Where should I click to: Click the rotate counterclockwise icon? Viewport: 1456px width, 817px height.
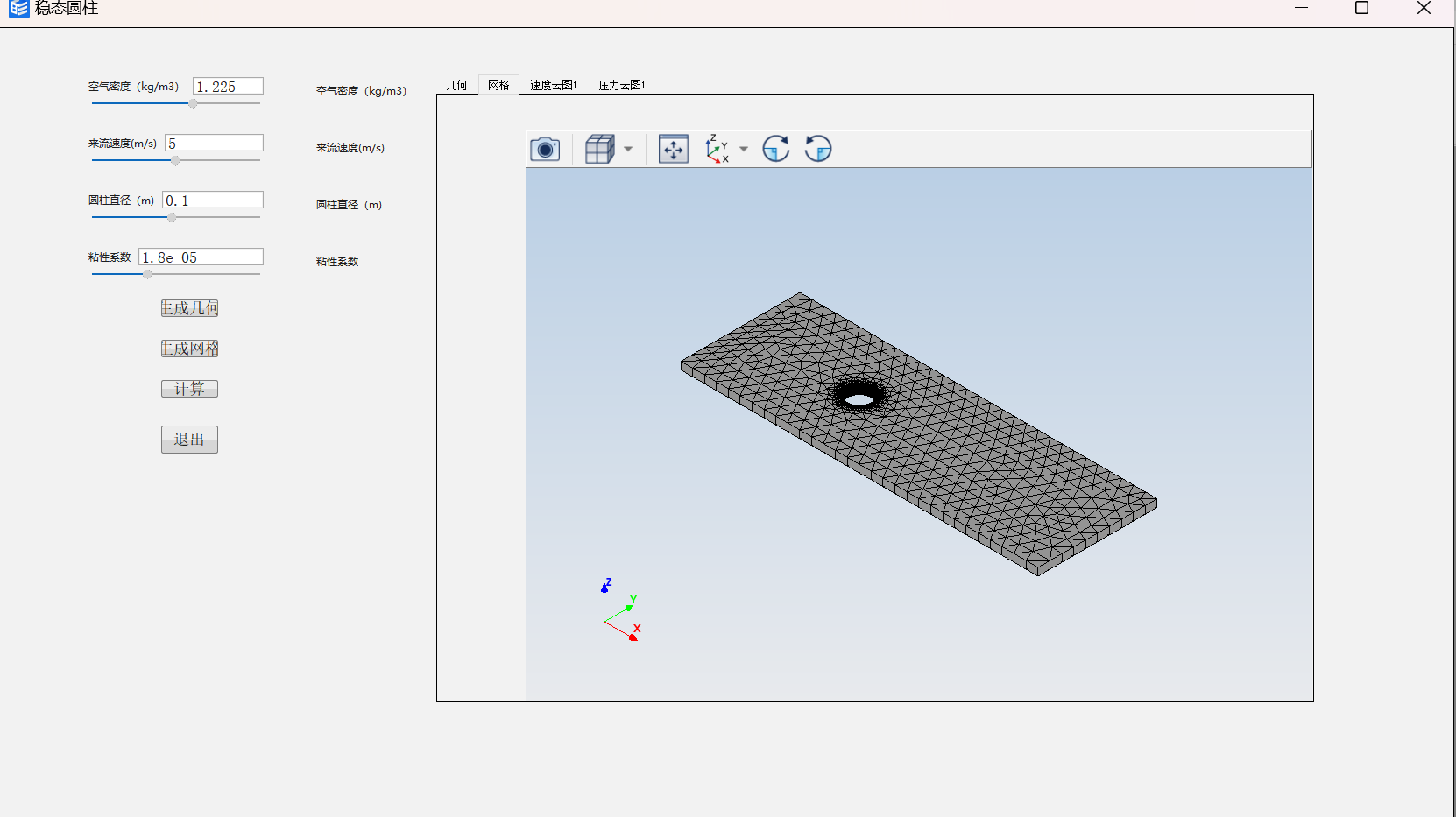(x=818, y=149)
